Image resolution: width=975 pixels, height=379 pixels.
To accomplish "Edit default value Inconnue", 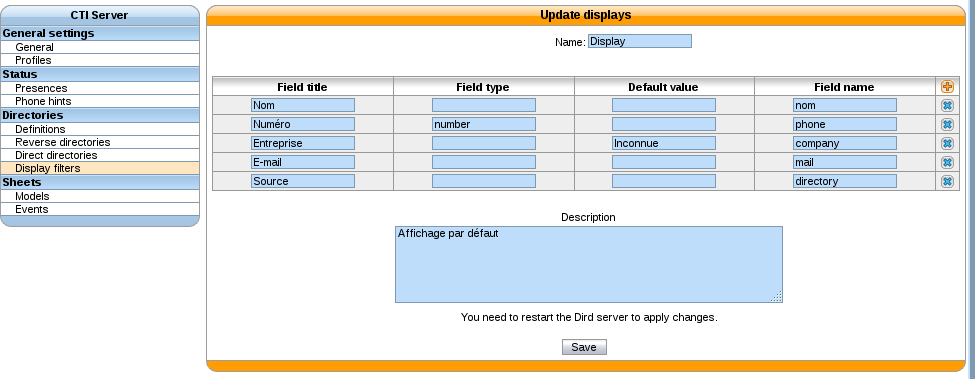I will pyautogui.click(x=664, y=143).
